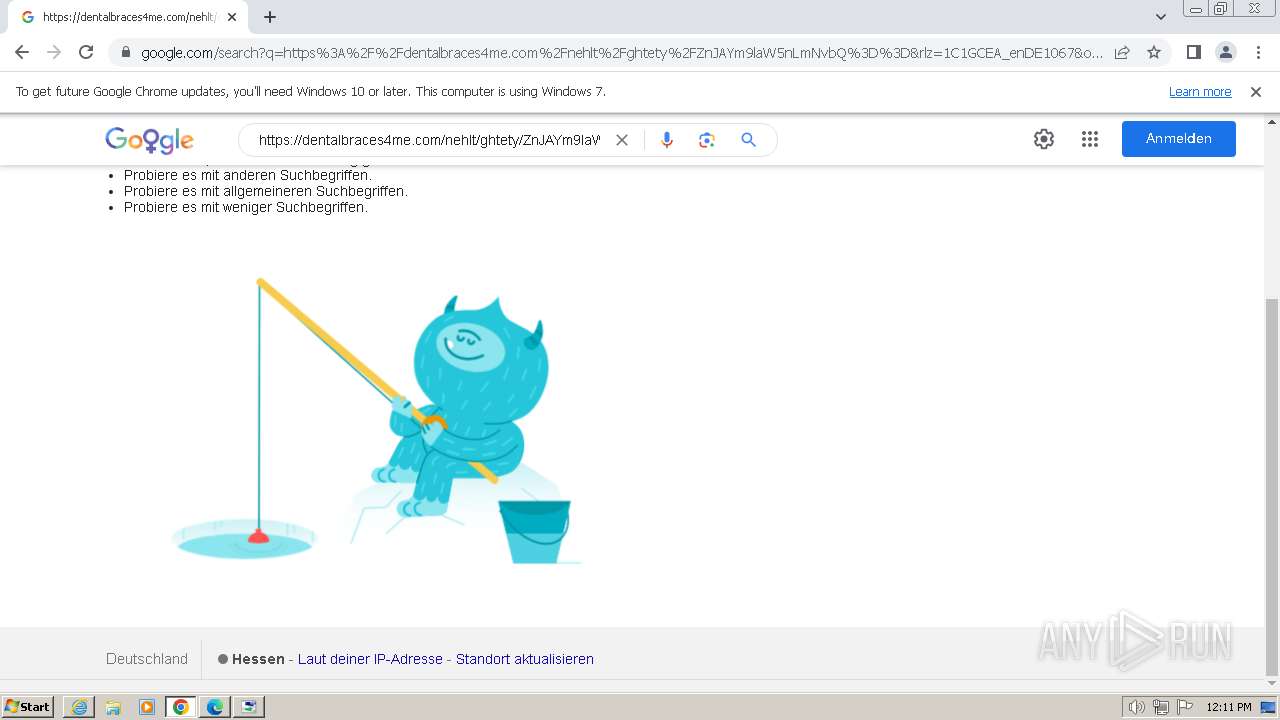
Task: Open the Chrome three-dot menu
Action: point(1258,52)
